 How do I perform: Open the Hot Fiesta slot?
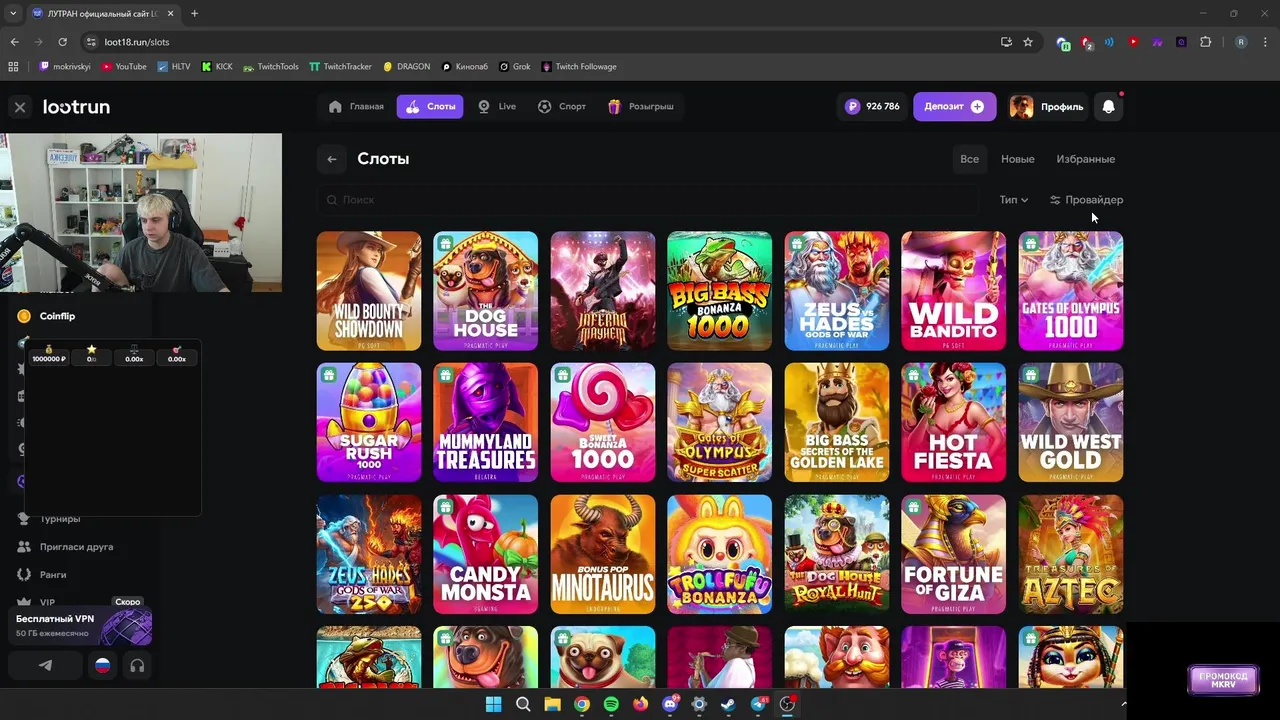tap(954, 422)
